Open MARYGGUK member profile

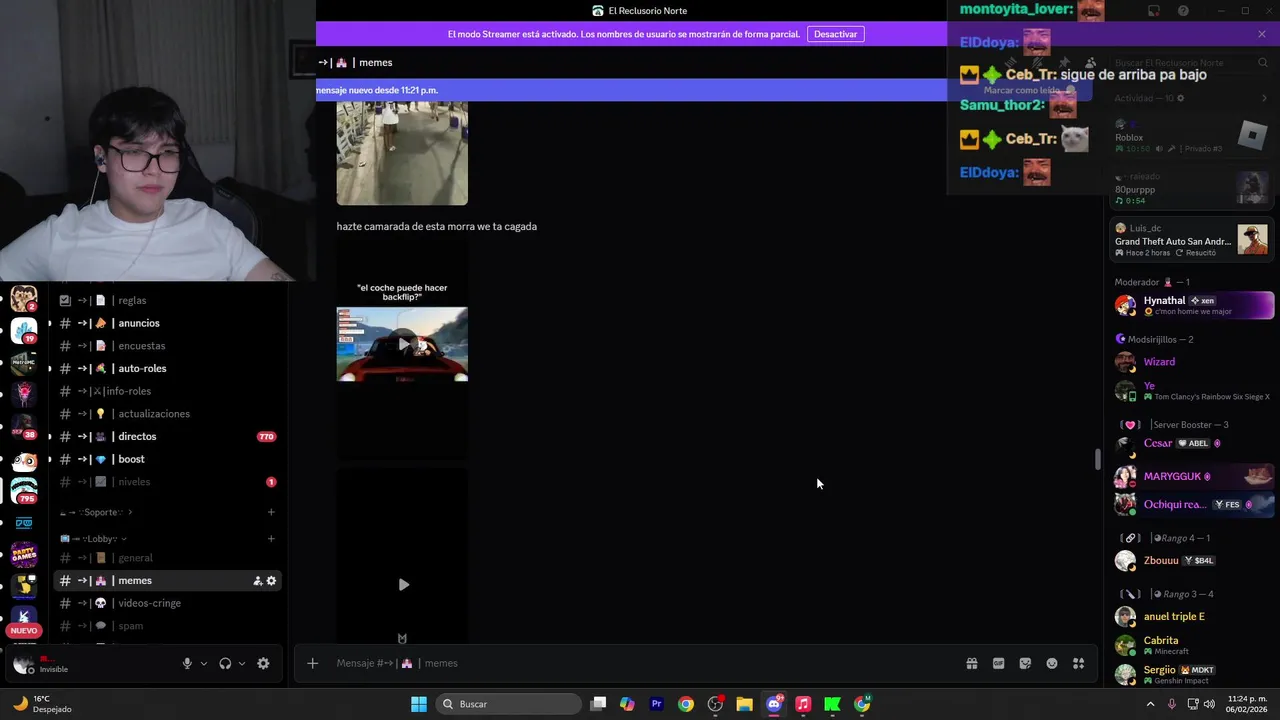(x=1194, y=476)
